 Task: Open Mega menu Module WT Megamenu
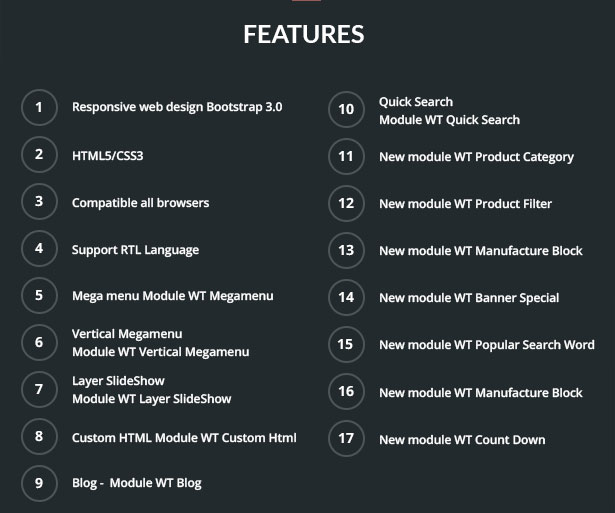click(173, 296)
